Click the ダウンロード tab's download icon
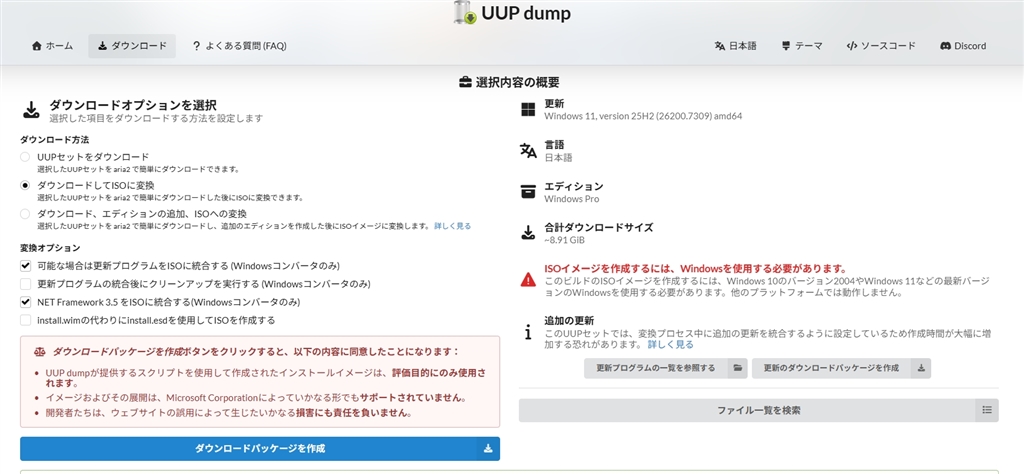This screenshot has width=1024, height=474. (x=103, y=46)
